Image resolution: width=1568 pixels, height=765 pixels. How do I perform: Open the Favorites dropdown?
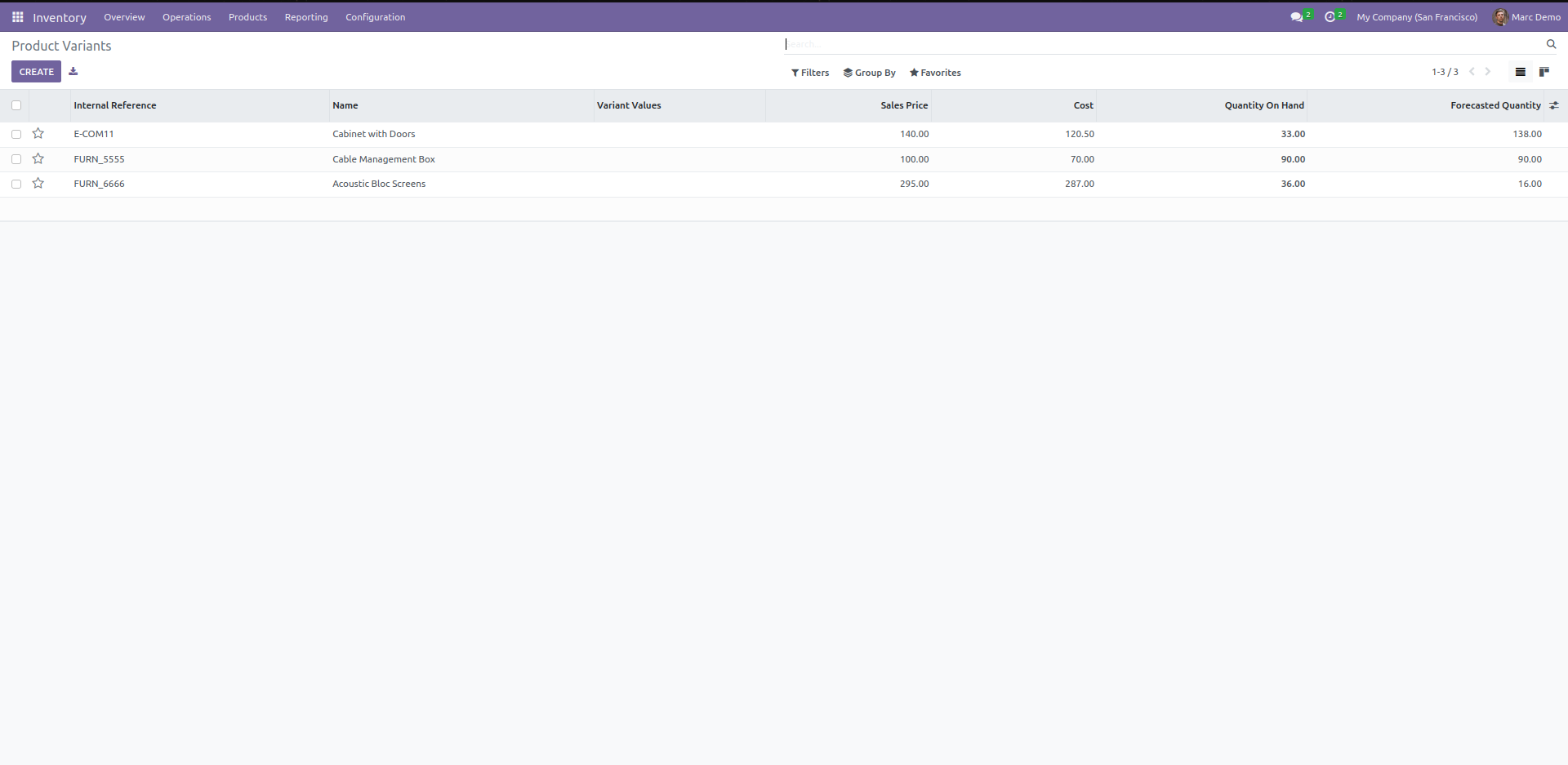coord(935,73)
